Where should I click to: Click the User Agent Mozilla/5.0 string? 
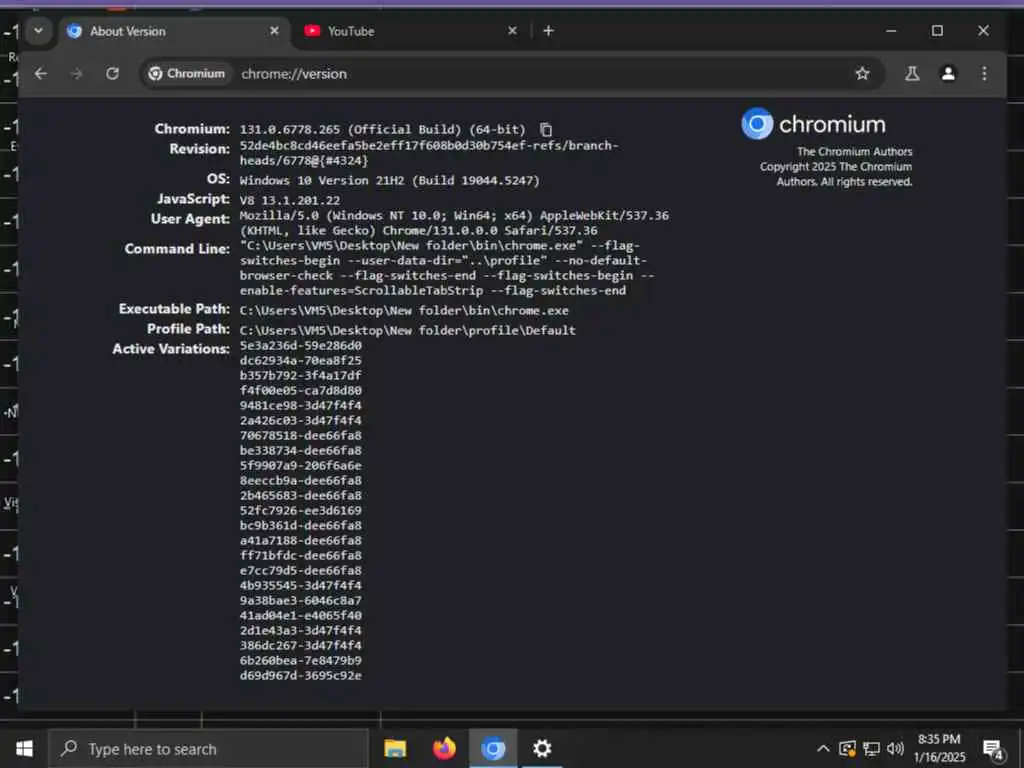tap(454, 223)
